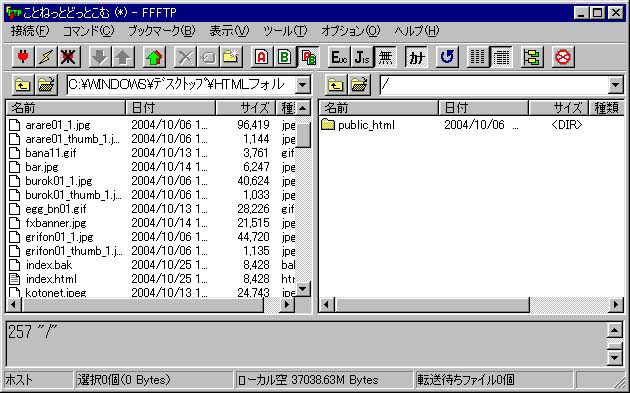Click the disconnect icon with black X

click(x=69, y=57)
